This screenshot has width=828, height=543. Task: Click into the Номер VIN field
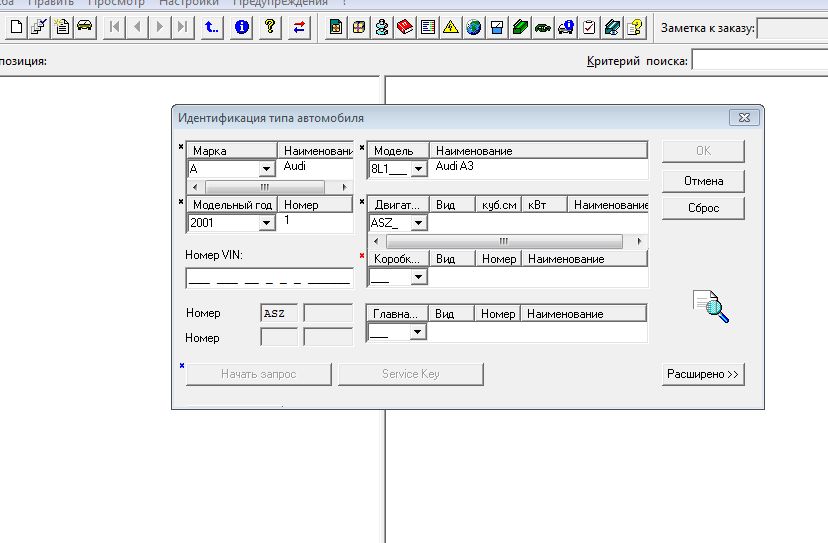coord(268,278)
